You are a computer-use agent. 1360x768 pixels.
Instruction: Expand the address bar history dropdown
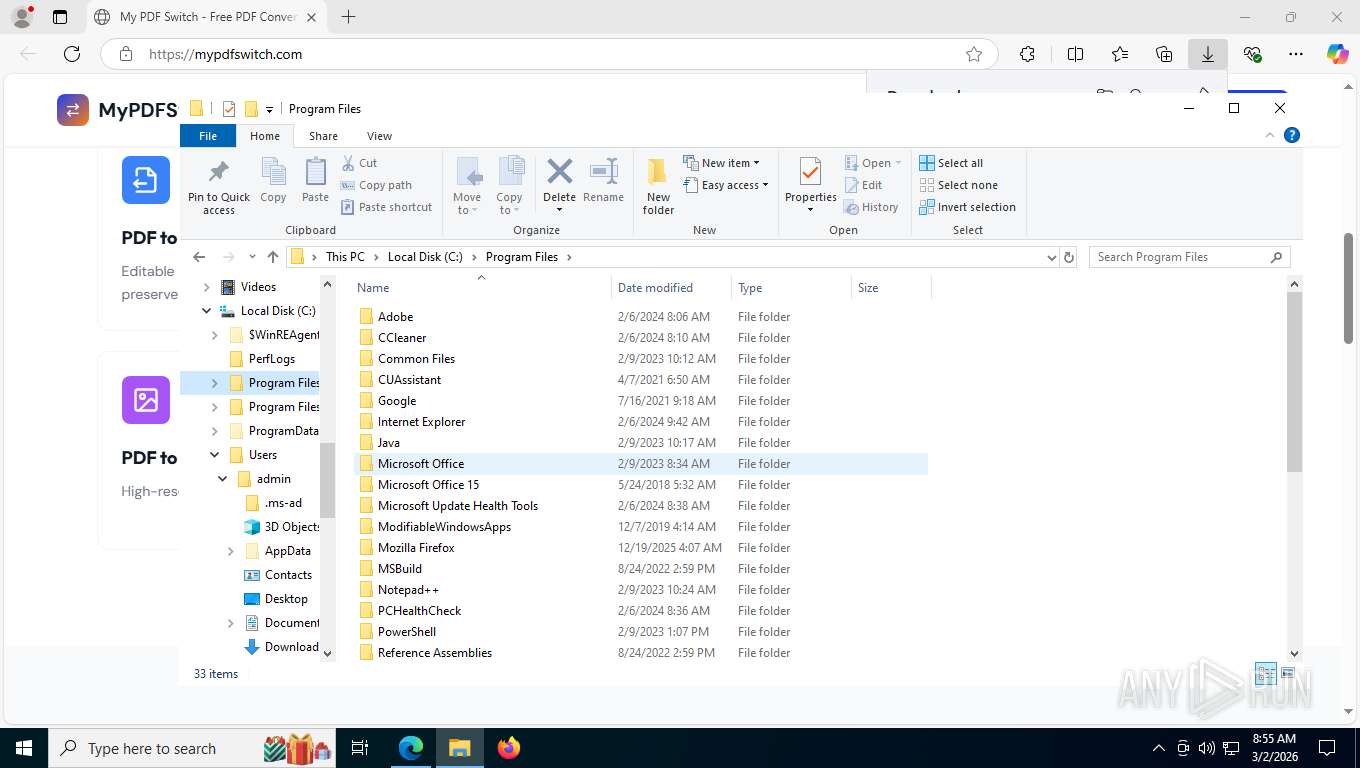[1051, 257]
